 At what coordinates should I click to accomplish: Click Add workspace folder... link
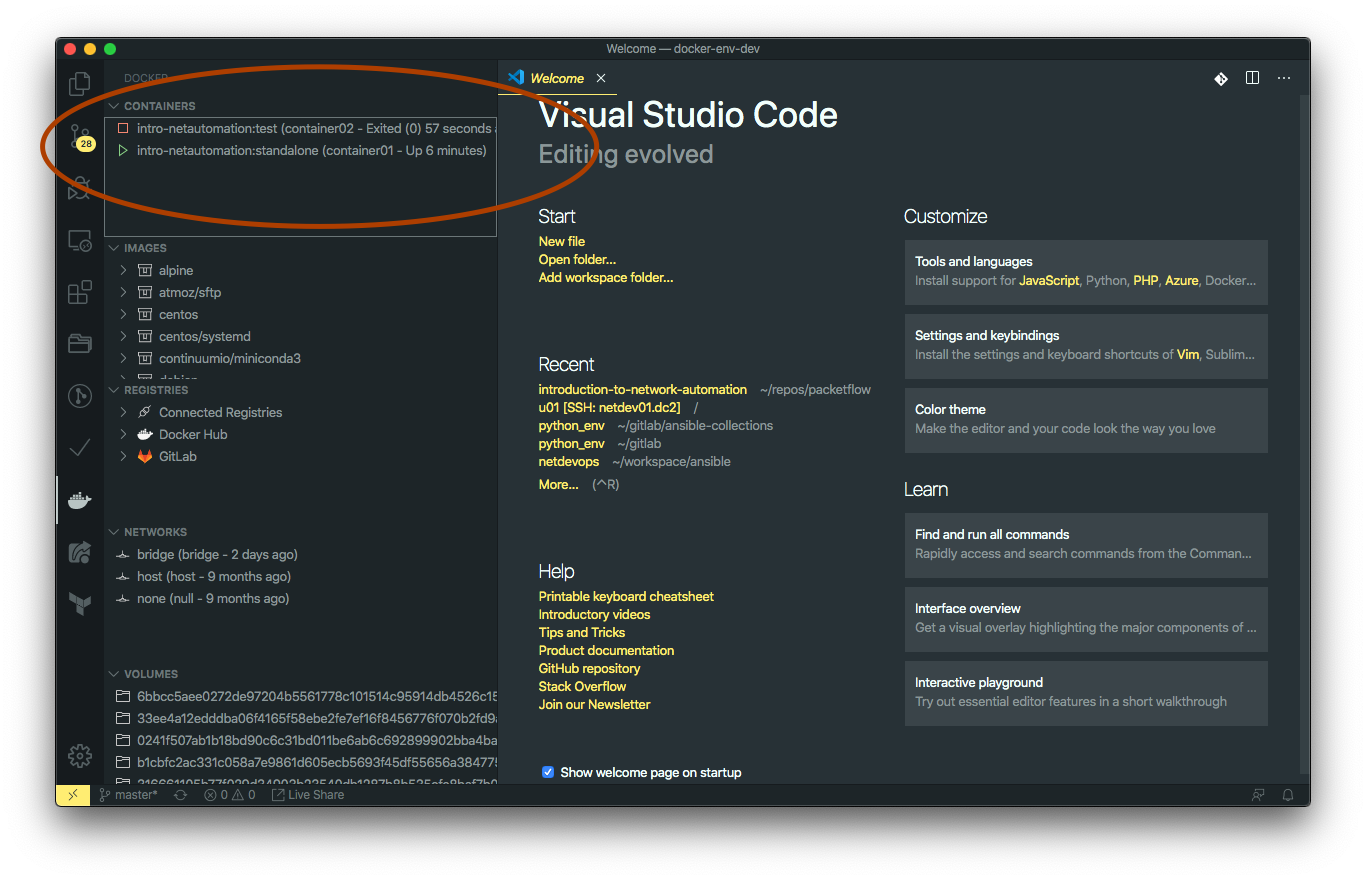point(606,277)
